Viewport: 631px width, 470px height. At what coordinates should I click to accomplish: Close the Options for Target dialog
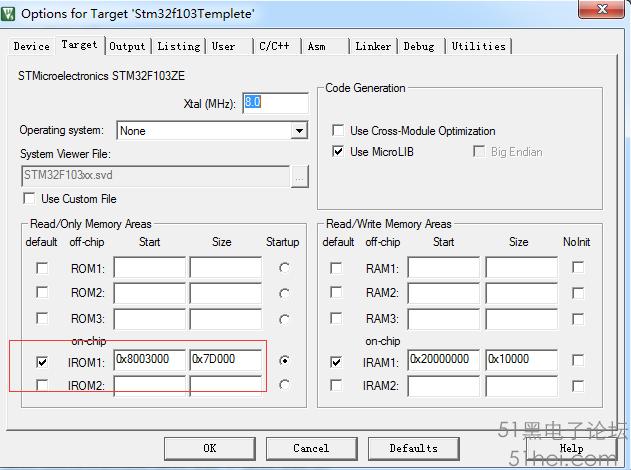pos(602,9)
